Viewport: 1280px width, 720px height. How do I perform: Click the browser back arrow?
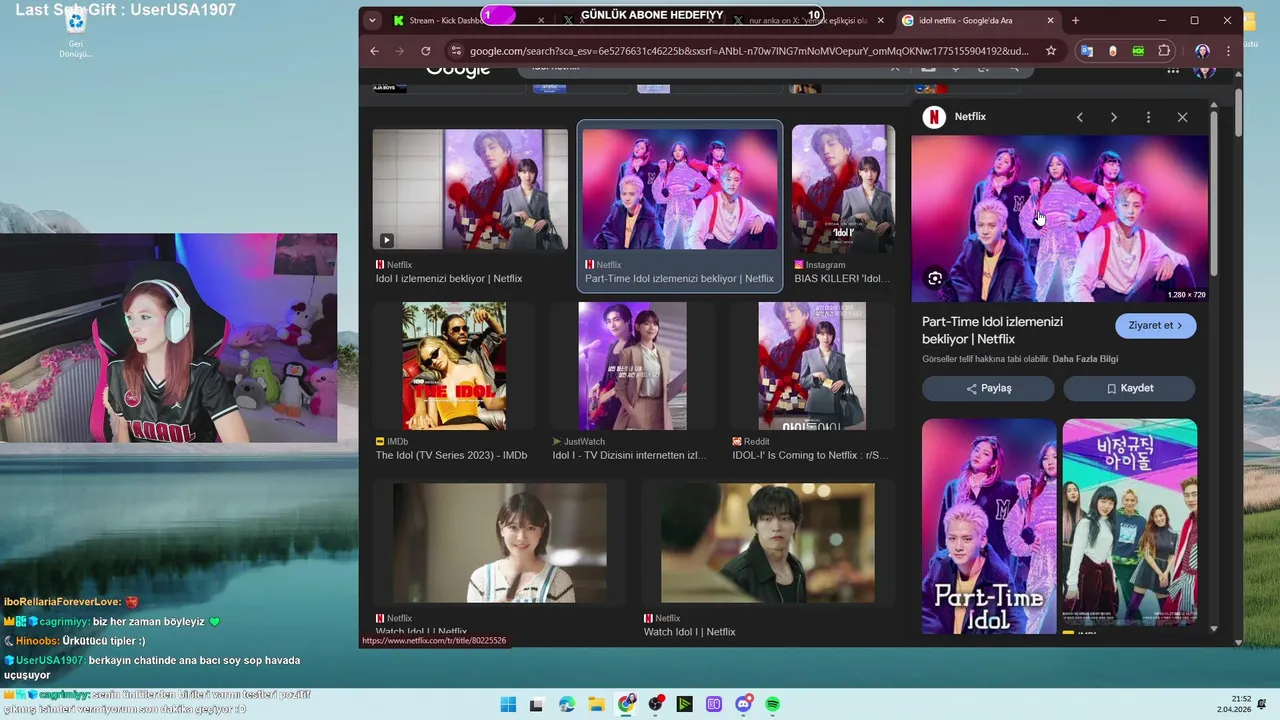[374, 51]
